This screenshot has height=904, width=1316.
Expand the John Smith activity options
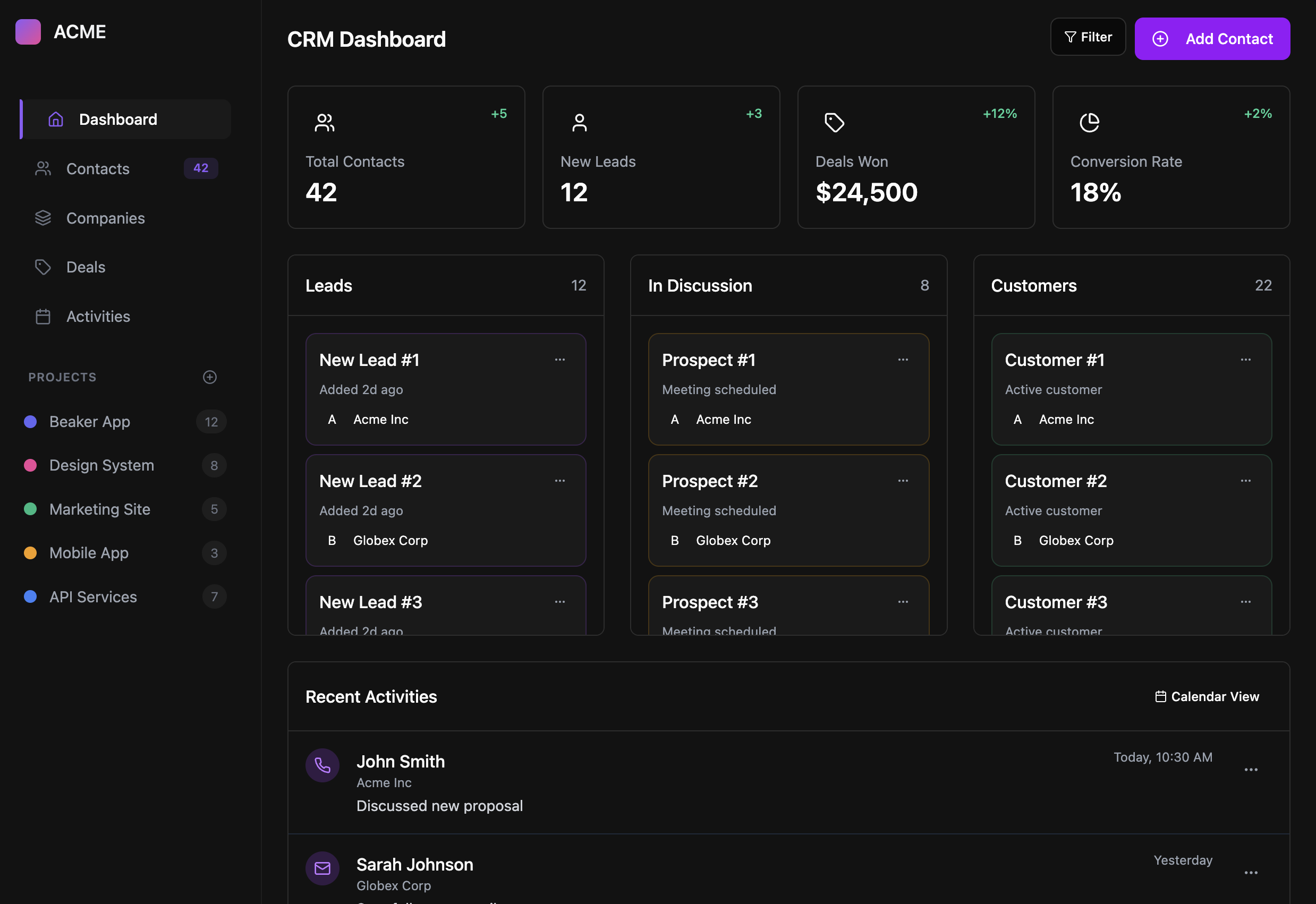tap(1250, 770)
